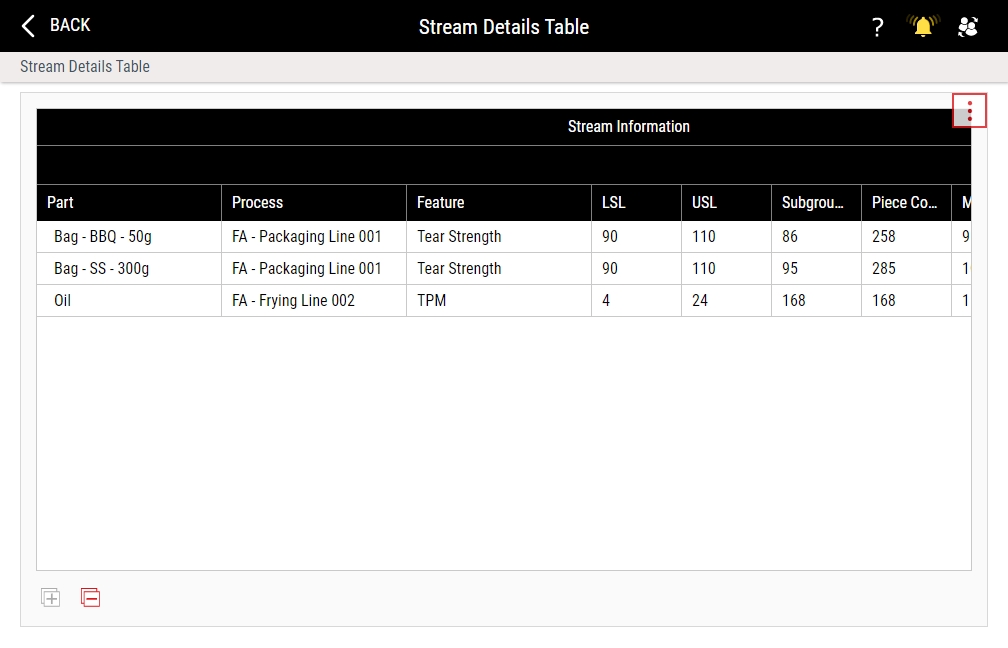Click the red collapse all icon
Viewport: 1008px width, 648px height.
(x=91, y=598)
